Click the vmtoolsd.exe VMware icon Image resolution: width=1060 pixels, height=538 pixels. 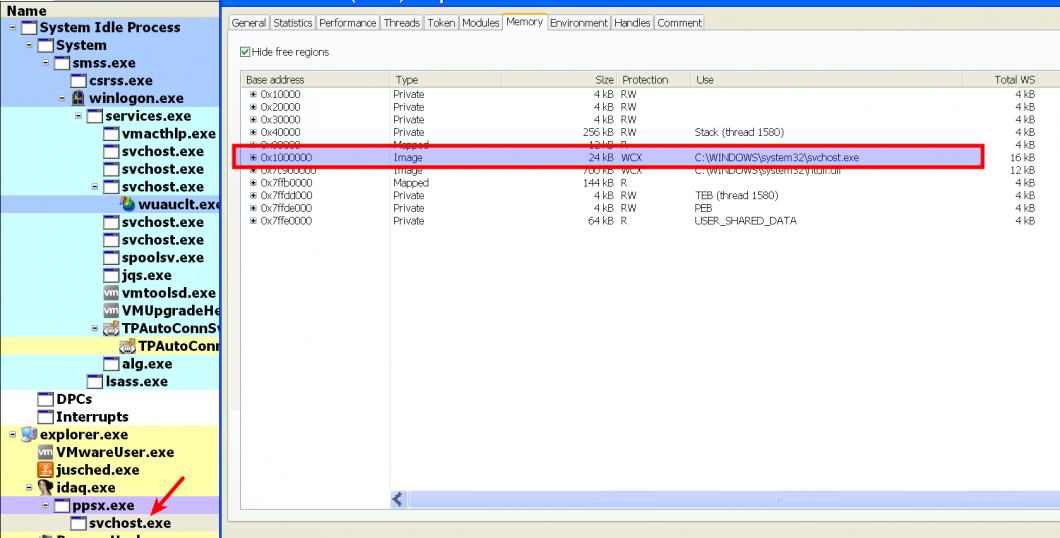point(111,293)
